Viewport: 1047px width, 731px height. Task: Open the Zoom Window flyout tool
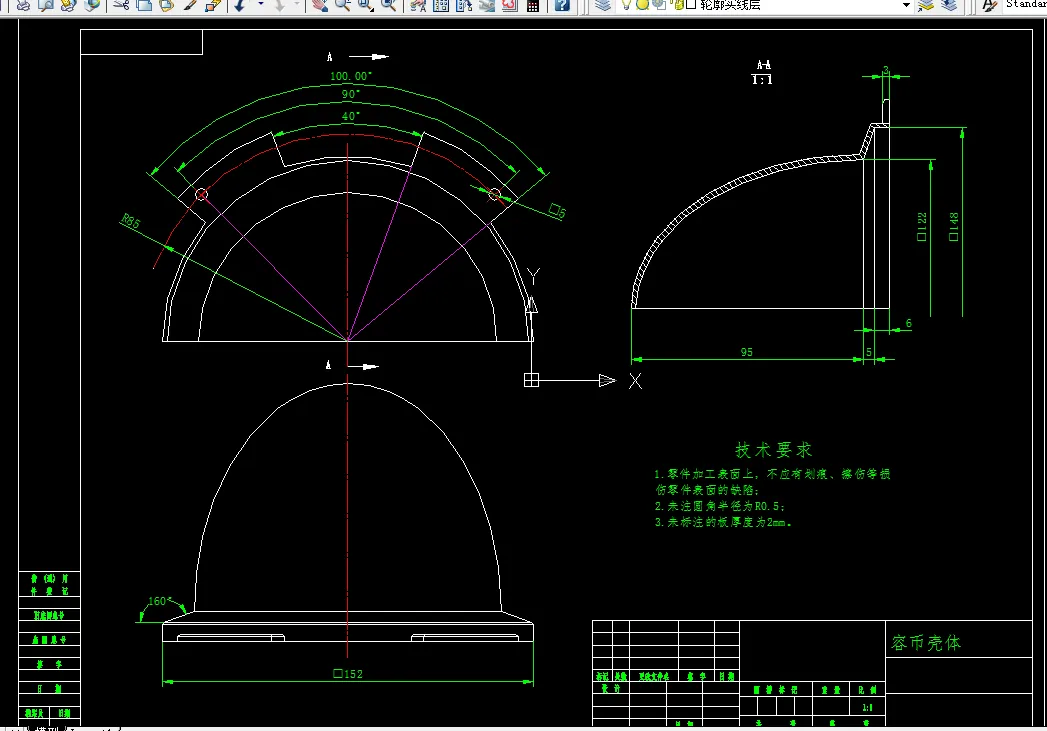tap(365, 5)
